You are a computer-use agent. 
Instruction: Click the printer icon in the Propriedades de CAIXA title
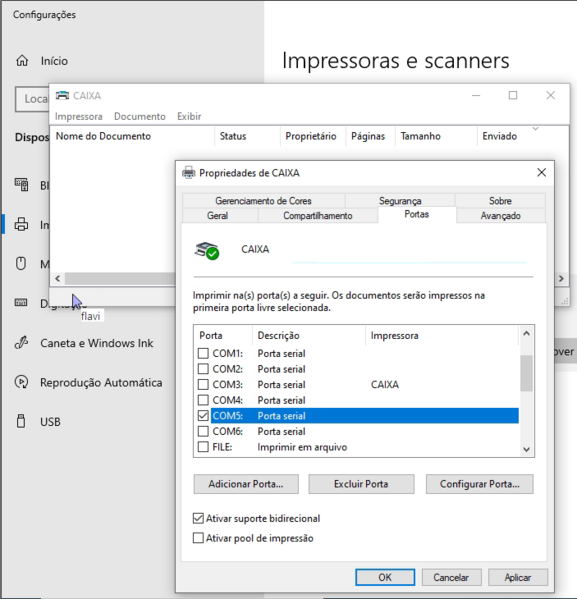(x=188, y=173)
